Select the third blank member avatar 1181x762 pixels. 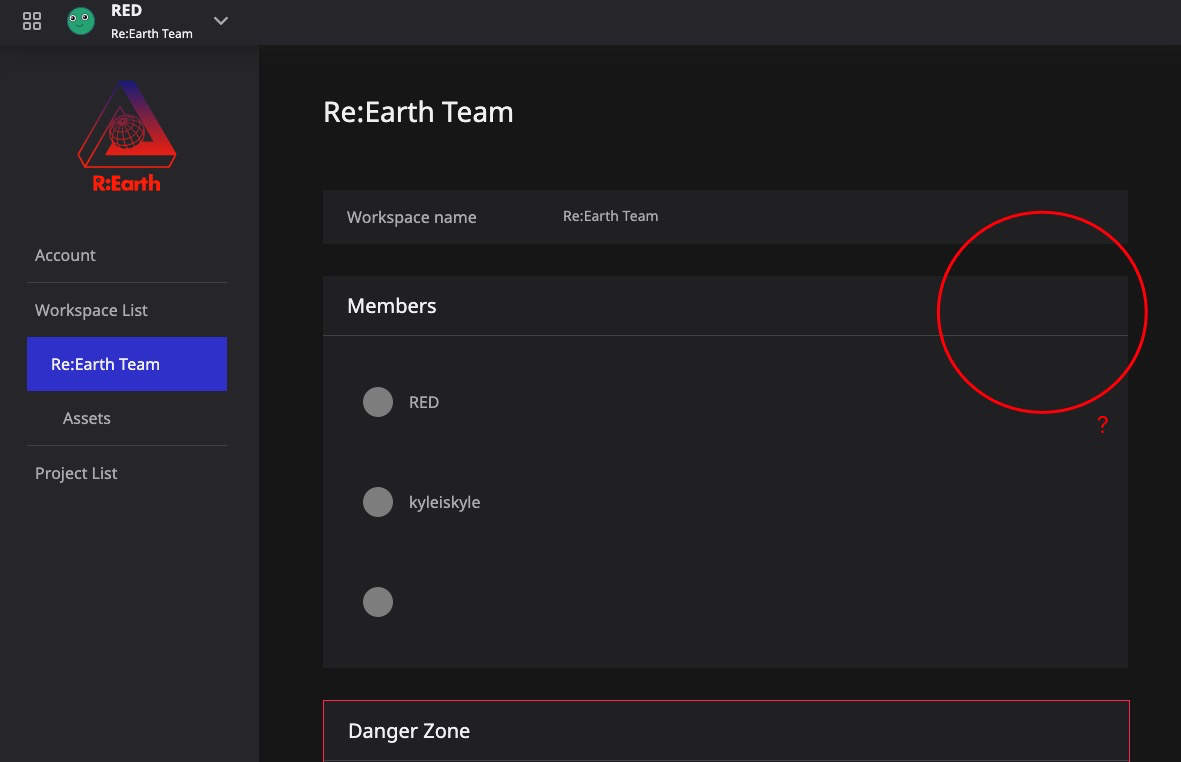click(x=378, y=602)
